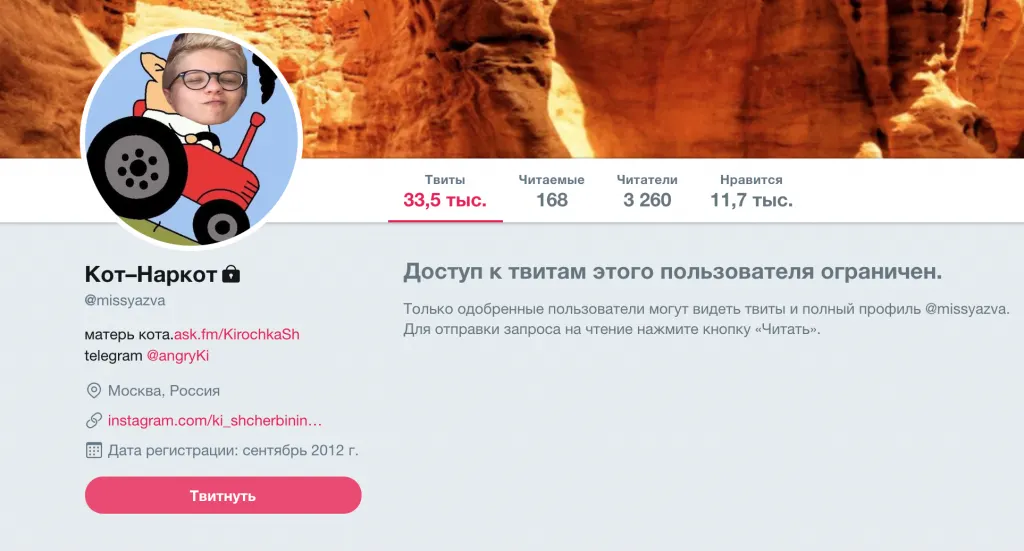This screenshot has height=551, width=1024.
Task: Click the padlock icon beside Кот–Наркот
Action: tap(231, 274)
